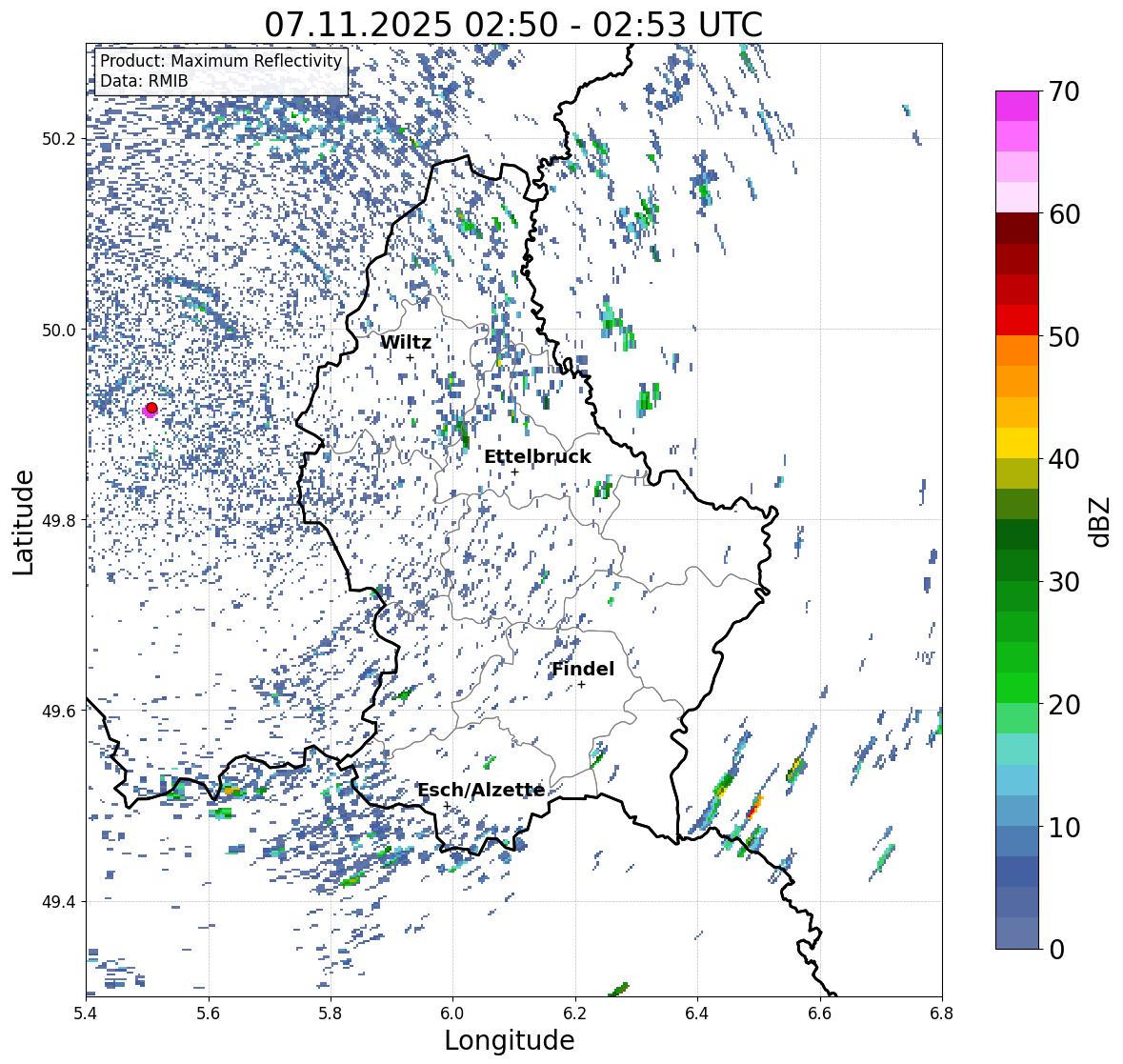Click the red 50 dBZ colorbar segment

(1017, 320)
